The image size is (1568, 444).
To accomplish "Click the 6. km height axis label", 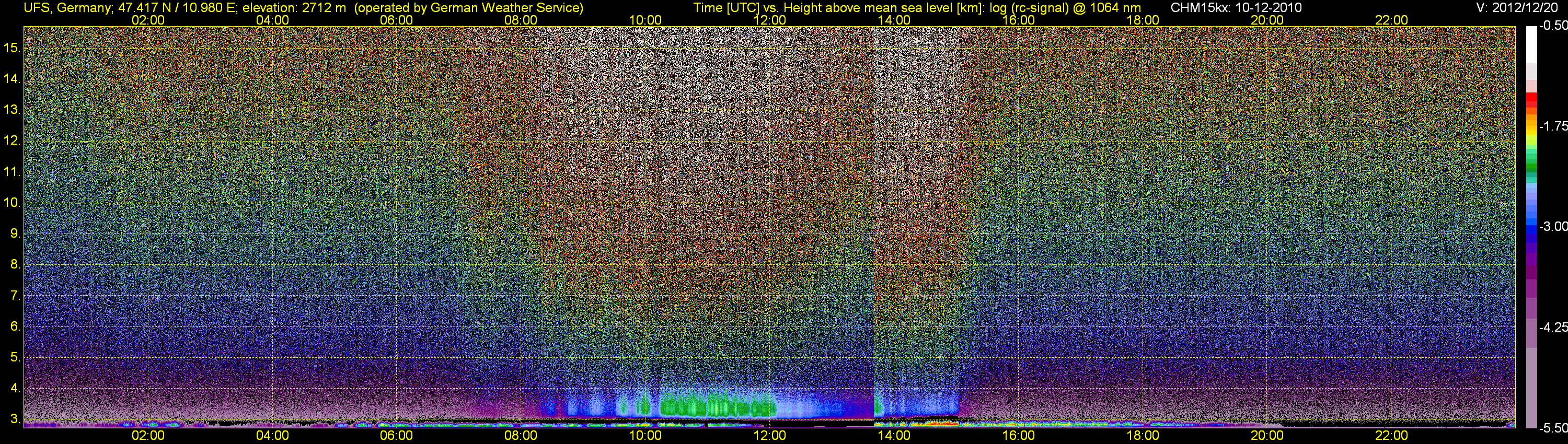I will tap(15, 326).
